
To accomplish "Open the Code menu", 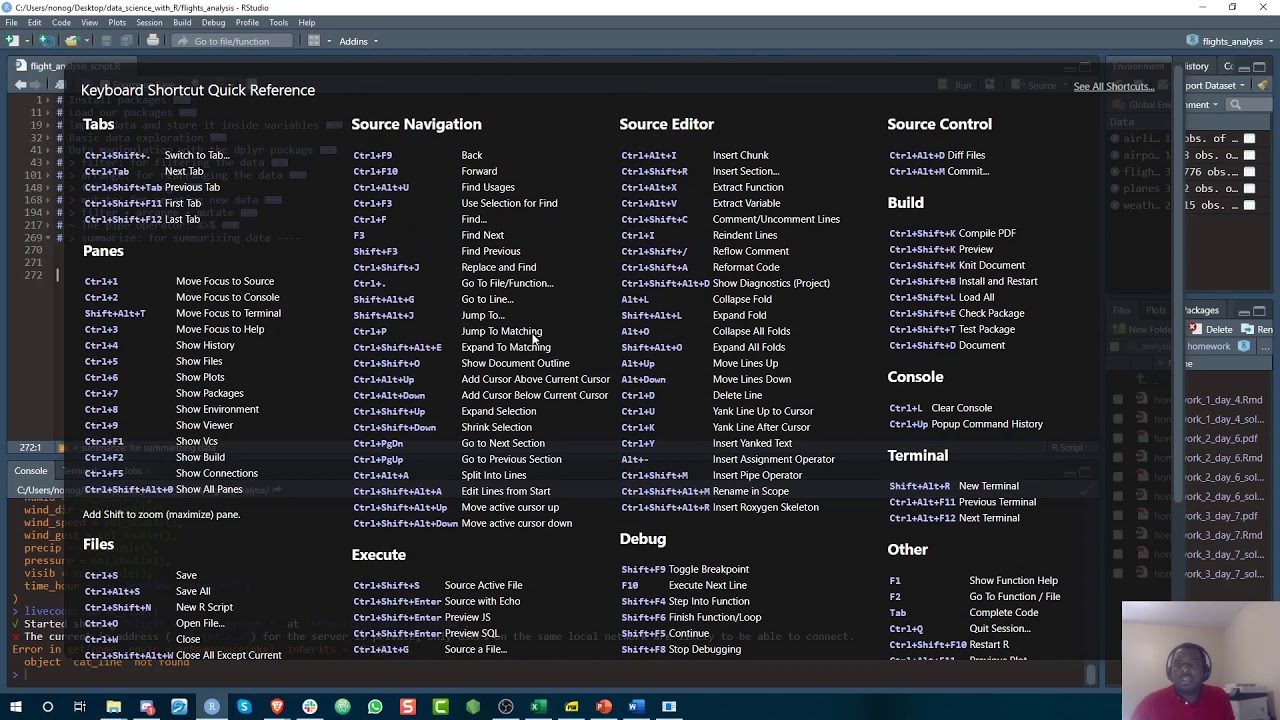I will tap(61, 22).
